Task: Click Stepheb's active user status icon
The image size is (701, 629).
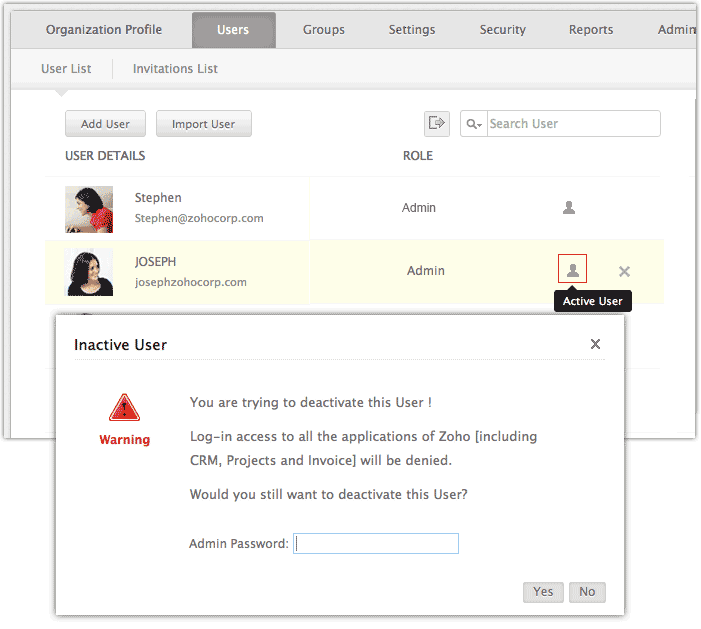Action: tap(569, 208)
